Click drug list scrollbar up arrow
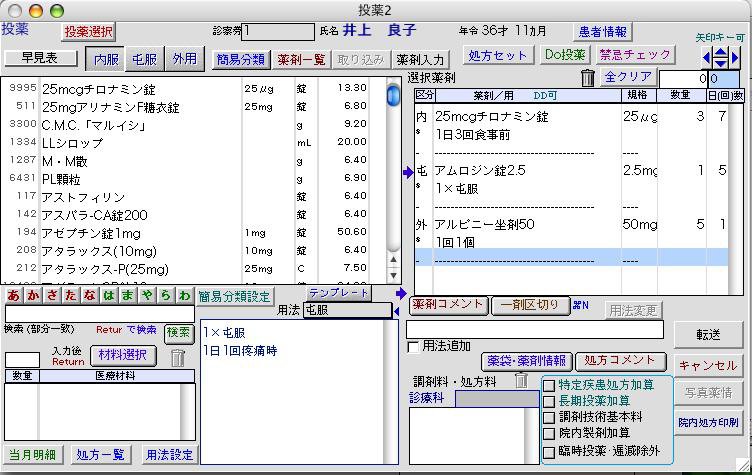Viewport: 752px width, 475px height. point(393,260)
